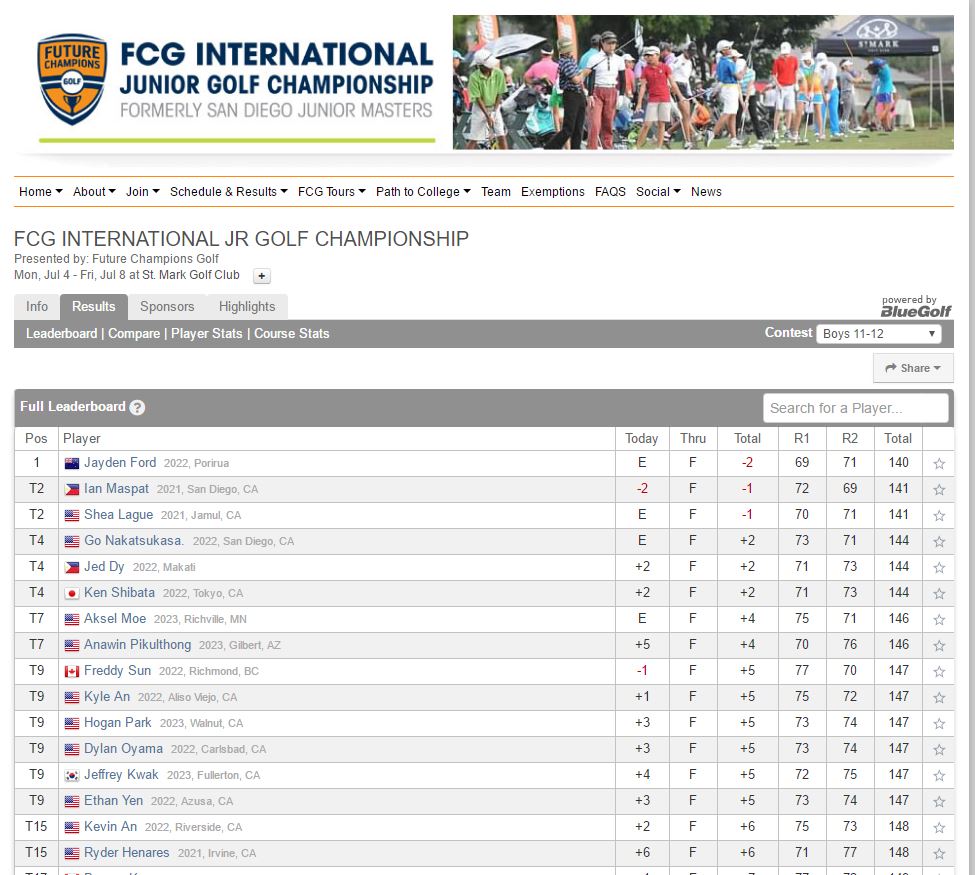Select the Results tab

point(94,307)
